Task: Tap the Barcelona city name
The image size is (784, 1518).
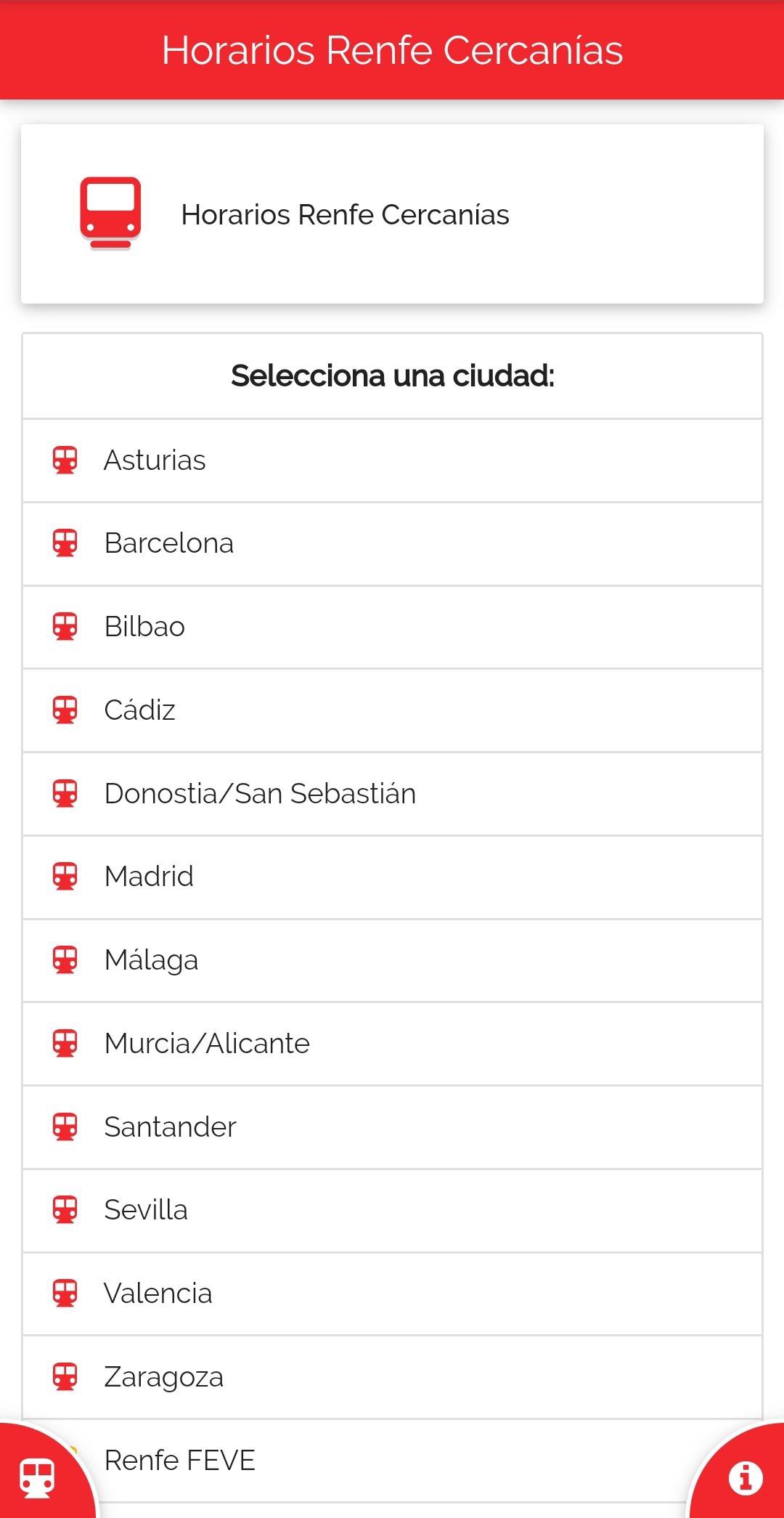Action: pos(168,543)
